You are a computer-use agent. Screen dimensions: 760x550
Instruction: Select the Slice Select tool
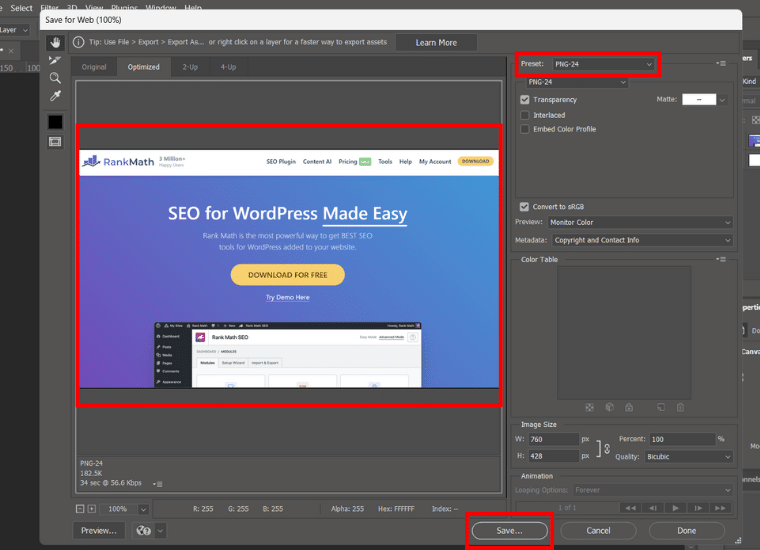pyautogui.click(x=55, y=60)
